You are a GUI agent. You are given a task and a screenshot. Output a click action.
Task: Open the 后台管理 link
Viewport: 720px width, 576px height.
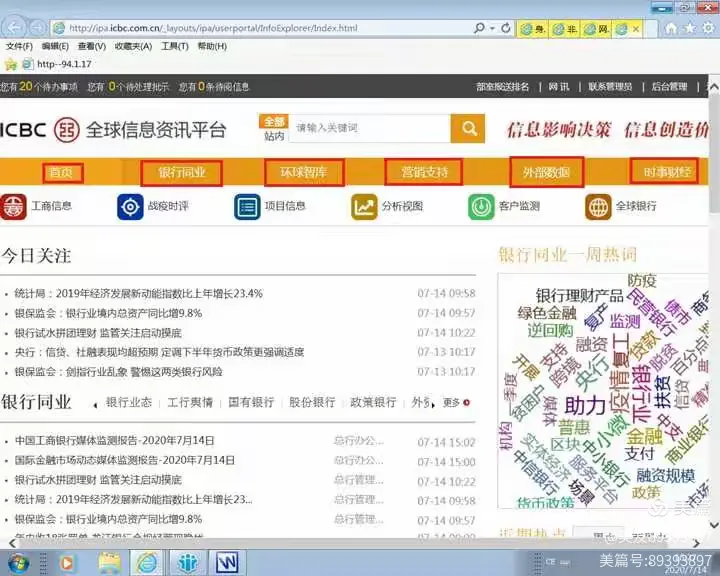pos(669,87)
